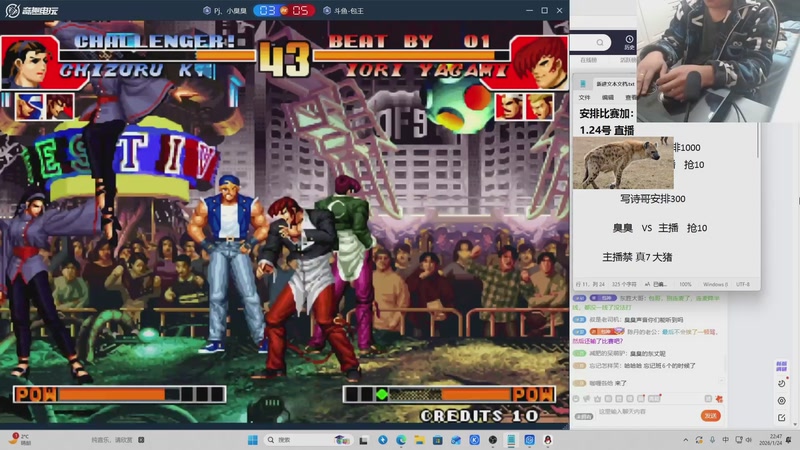Click the 100% zoom level in Notepad status bar
The image size is (800, 450).
coord(685,284)
